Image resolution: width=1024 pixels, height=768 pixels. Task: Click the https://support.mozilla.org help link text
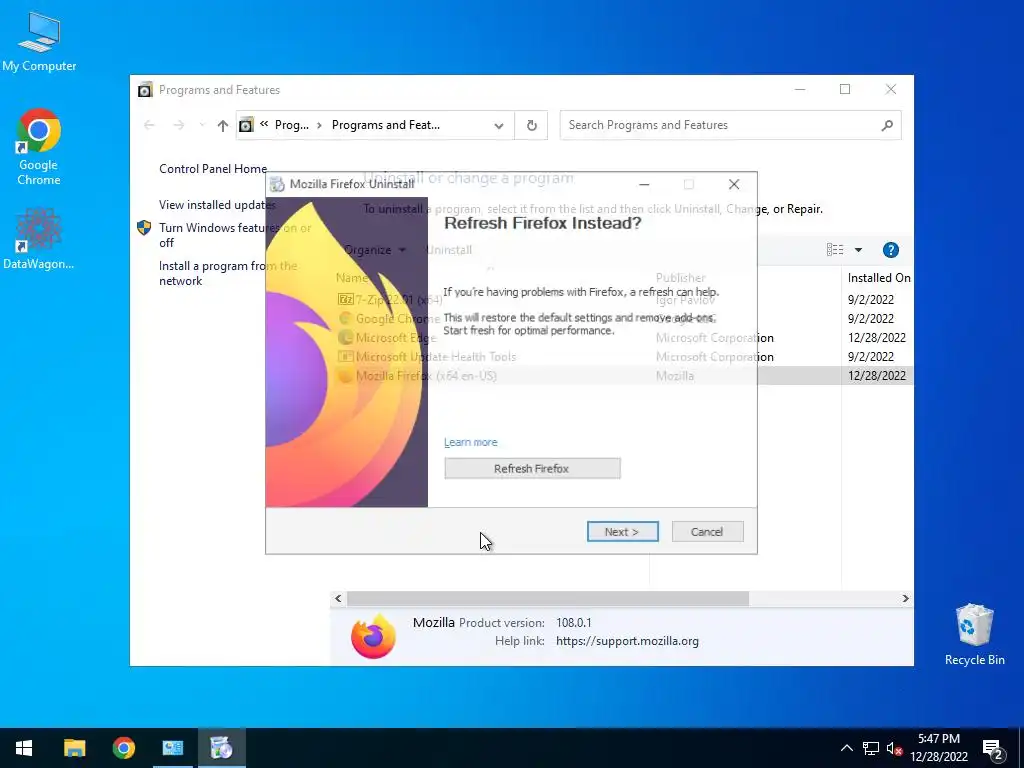[627, 641]
